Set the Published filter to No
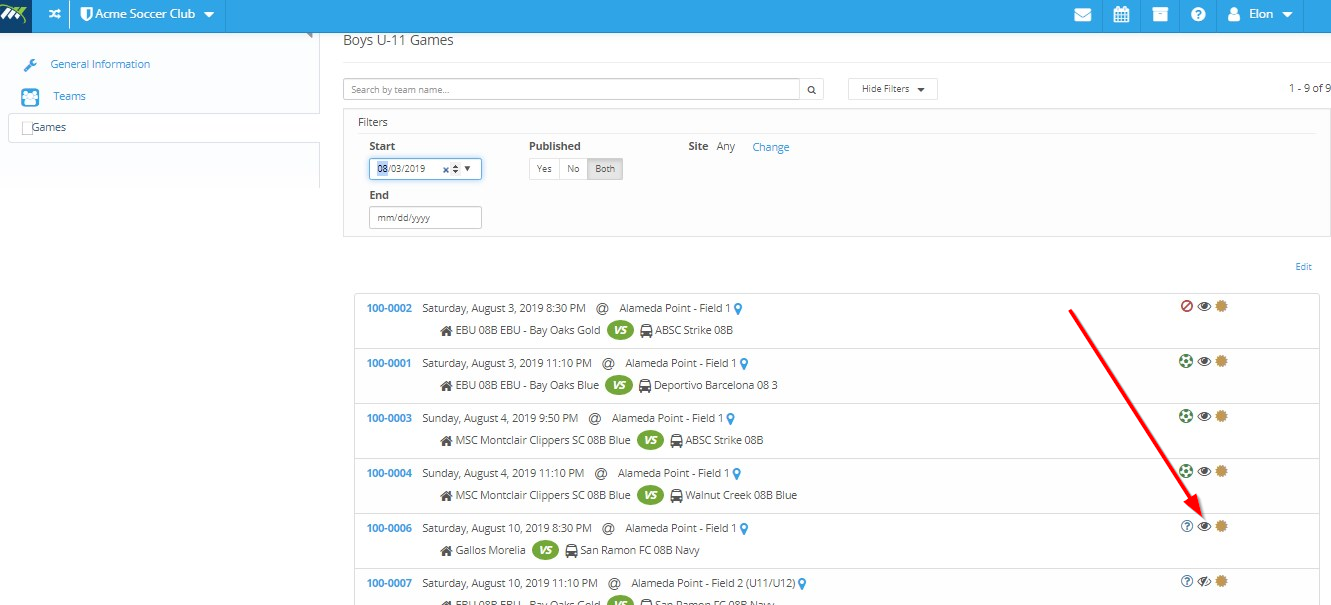 [573, 169]
